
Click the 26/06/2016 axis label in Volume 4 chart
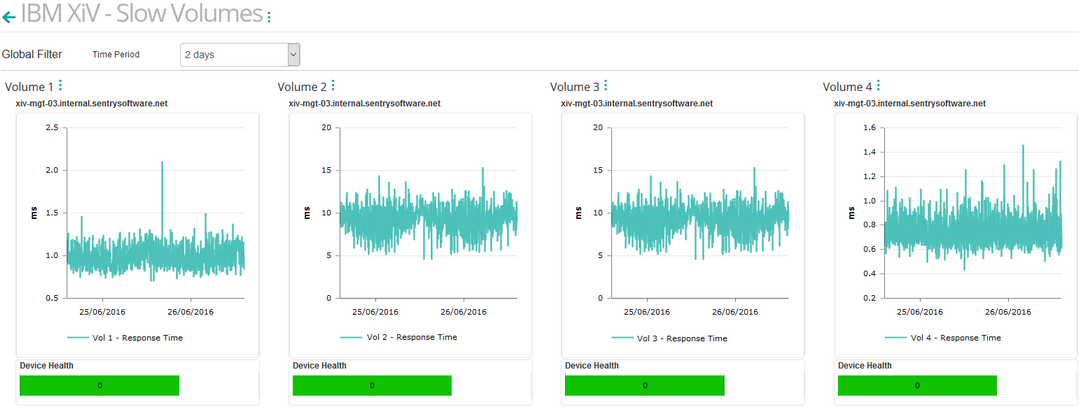(x=1009, y=312)
